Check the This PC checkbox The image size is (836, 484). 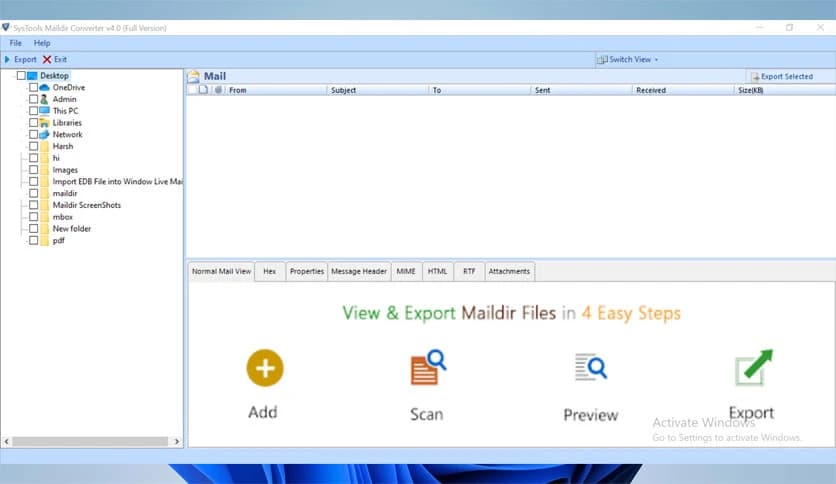pos(33,111)
